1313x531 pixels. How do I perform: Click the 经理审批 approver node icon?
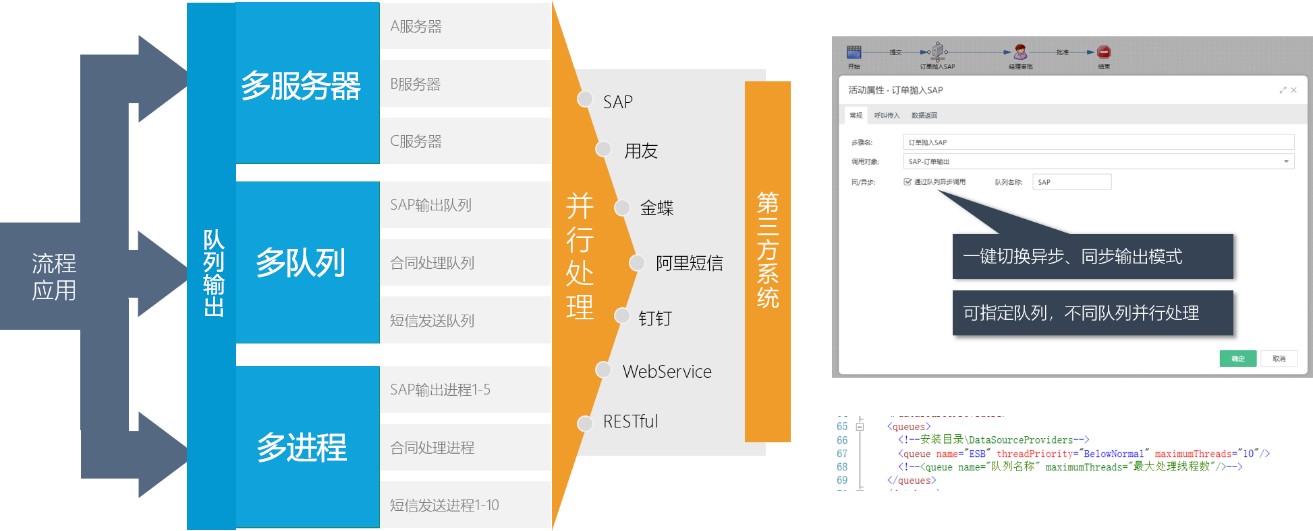click(1021, 52)
